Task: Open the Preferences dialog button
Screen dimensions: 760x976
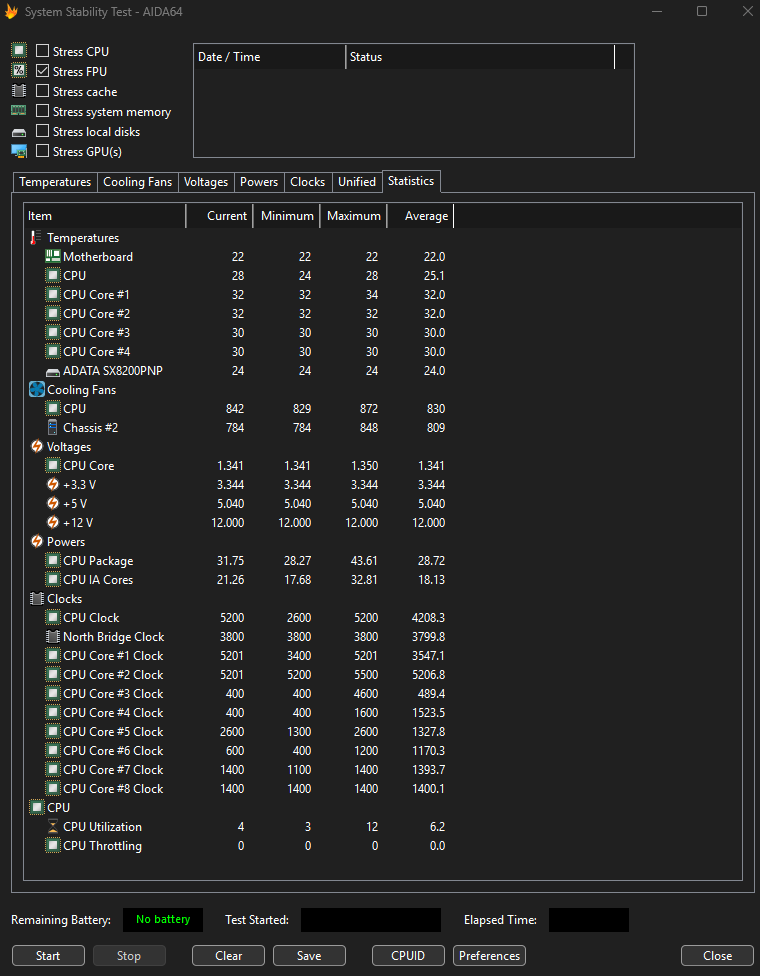Action: tap(489, 955)
